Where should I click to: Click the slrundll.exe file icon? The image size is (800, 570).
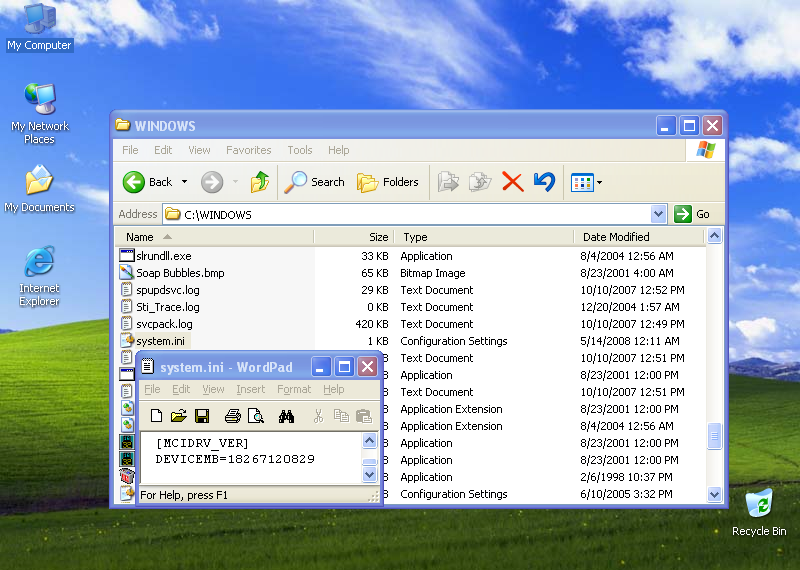point(127,256)
